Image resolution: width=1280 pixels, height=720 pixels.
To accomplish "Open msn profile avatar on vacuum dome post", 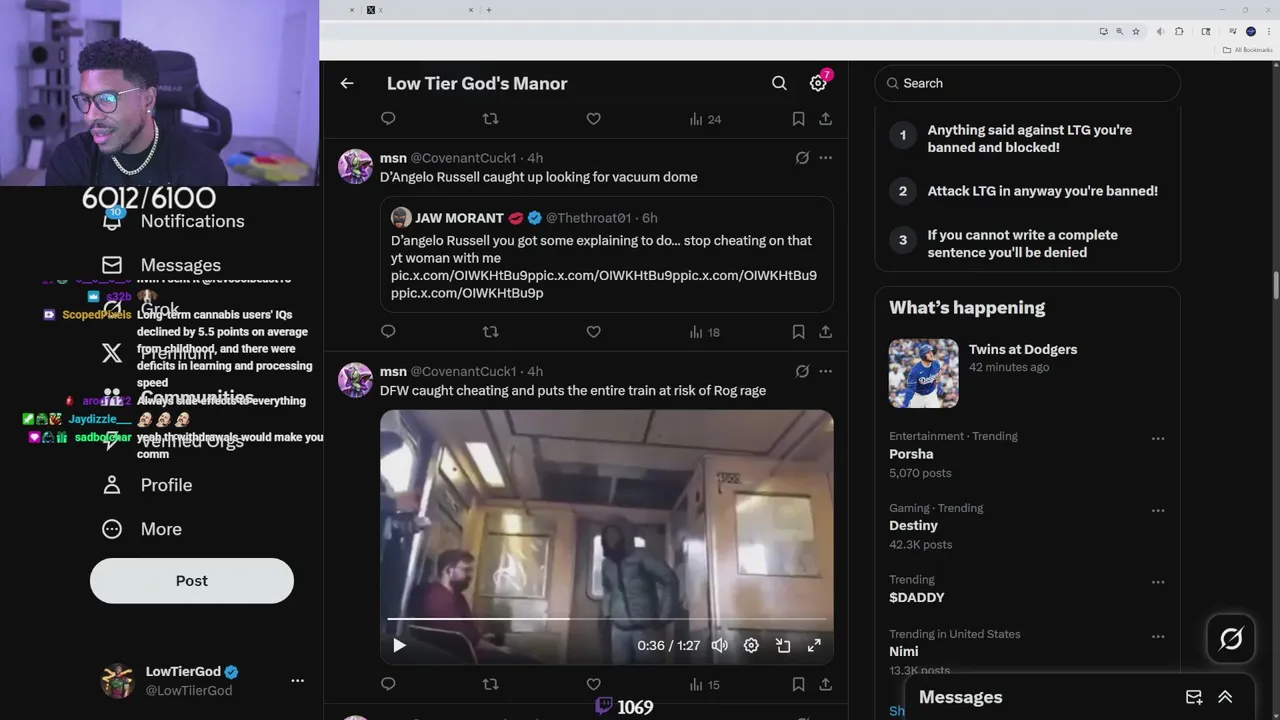I will pyautogui.click(x=355, y=166).
